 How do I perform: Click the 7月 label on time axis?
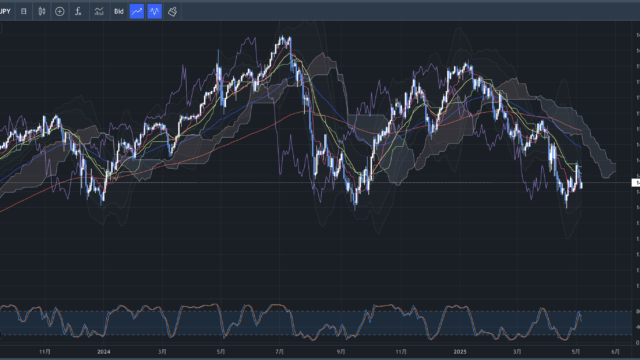[280, 351]
